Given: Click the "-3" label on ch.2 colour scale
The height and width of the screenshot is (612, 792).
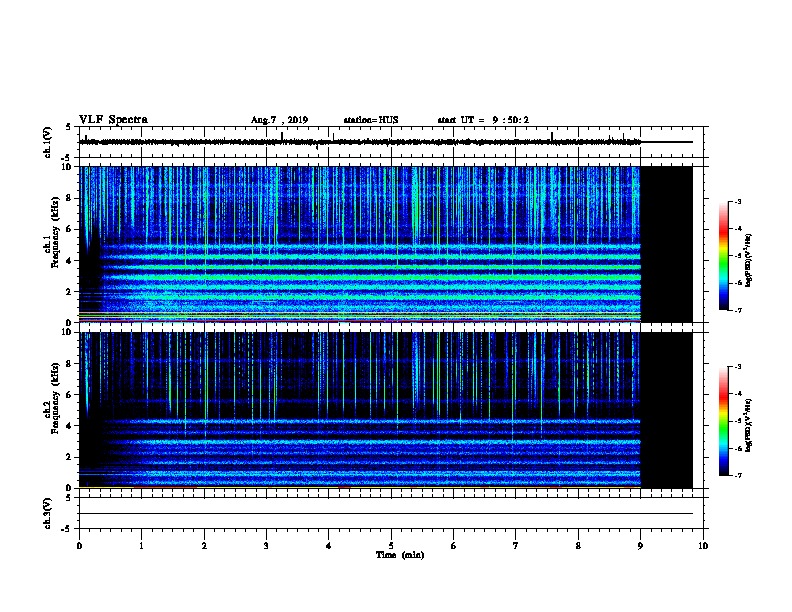Looking at the screenshot, I should click(737, 367).
